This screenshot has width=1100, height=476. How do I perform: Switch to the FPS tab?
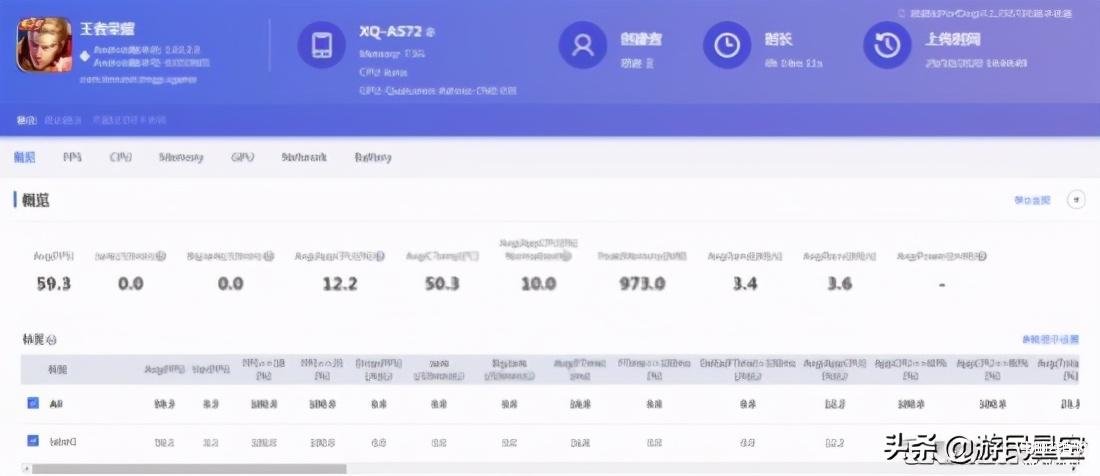72,157
